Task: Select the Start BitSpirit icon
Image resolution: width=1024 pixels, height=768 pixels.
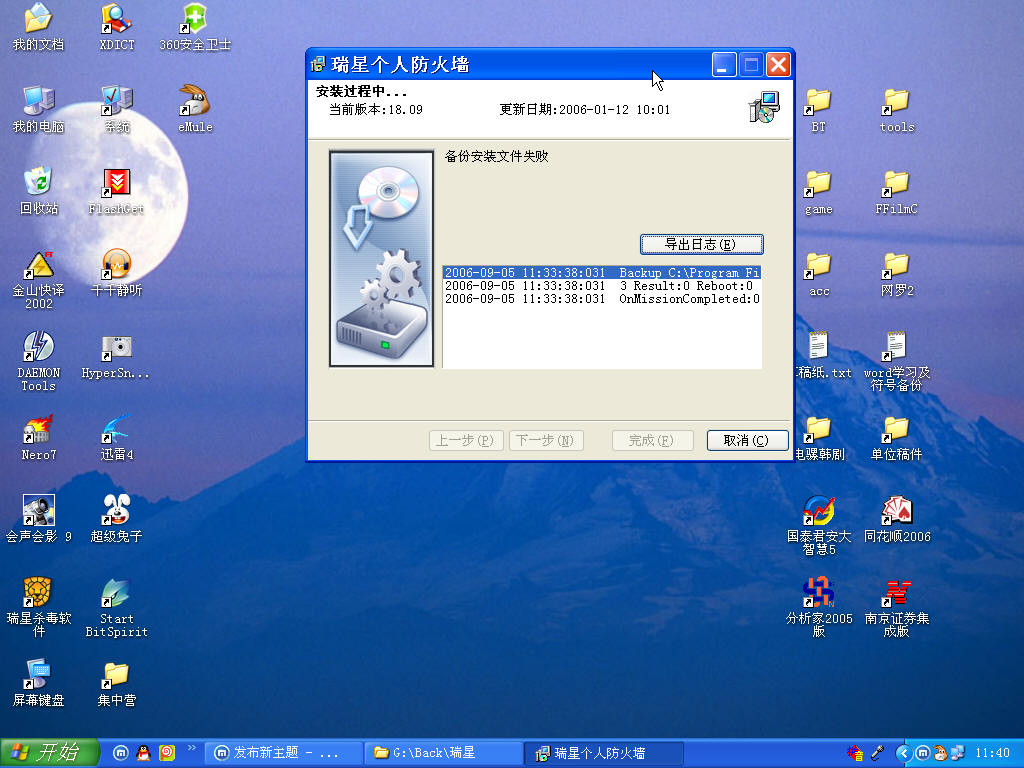Action: [x=117, y=607]
